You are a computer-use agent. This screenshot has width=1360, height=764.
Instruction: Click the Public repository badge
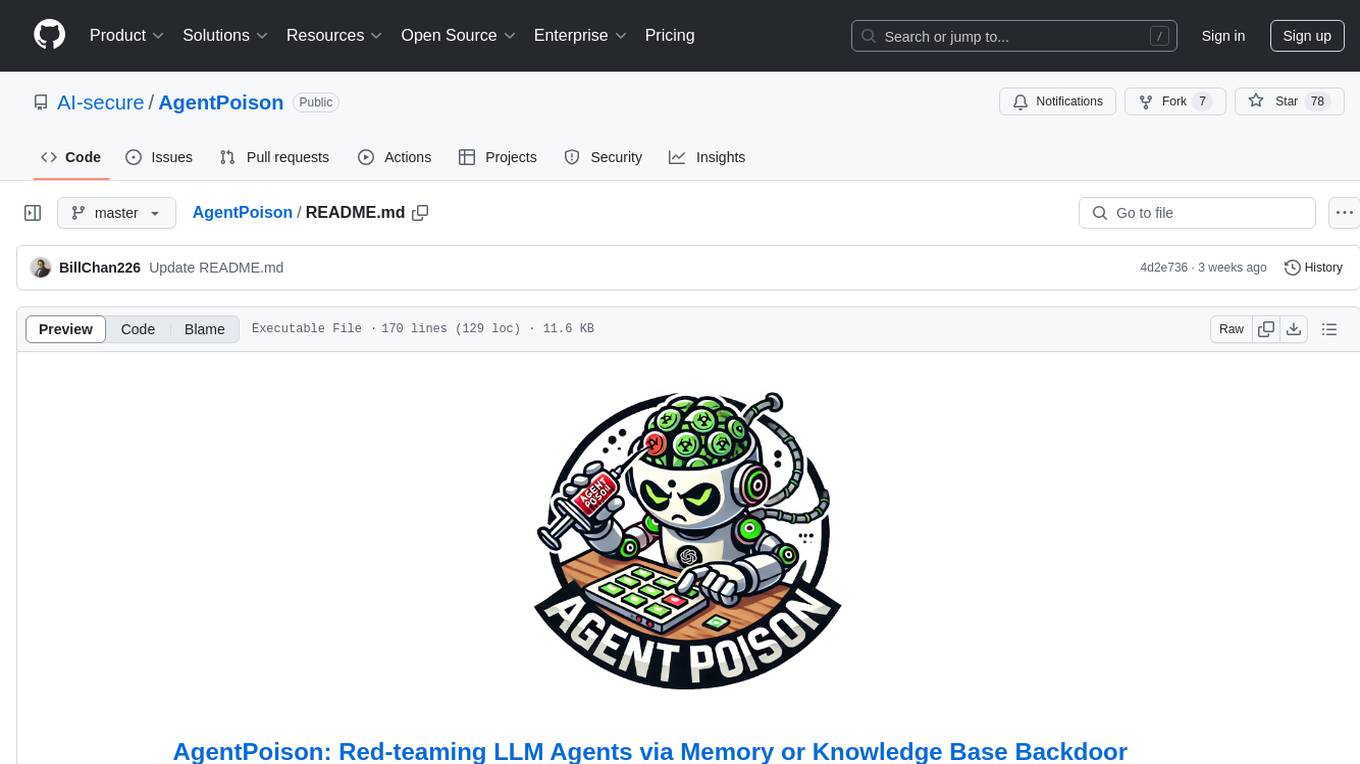(316, 102)
